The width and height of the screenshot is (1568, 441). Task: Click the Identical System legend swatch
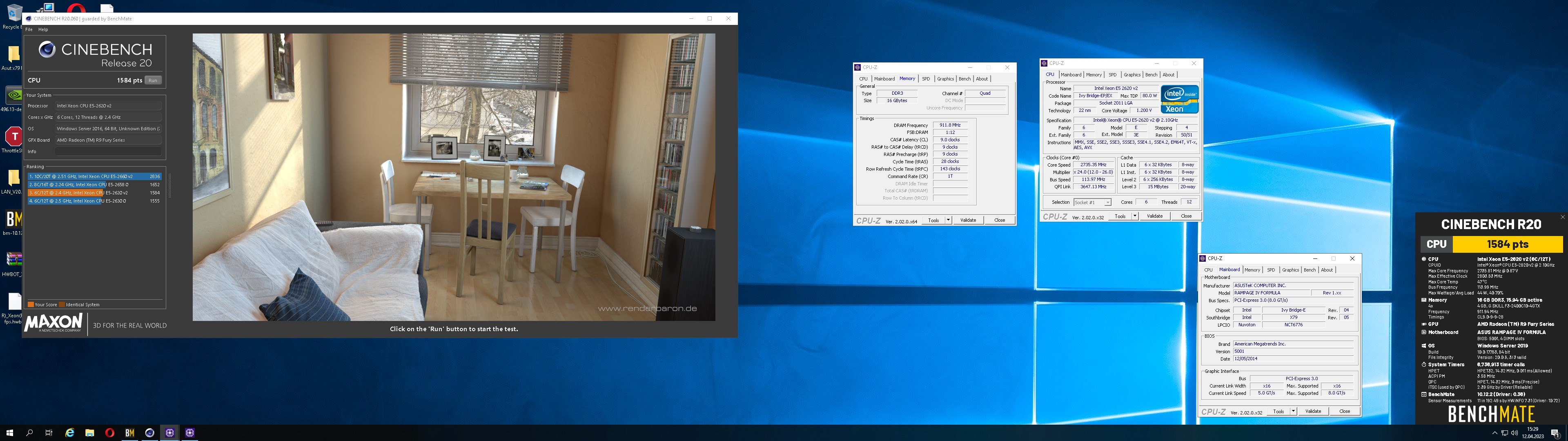tap(62, 305)
